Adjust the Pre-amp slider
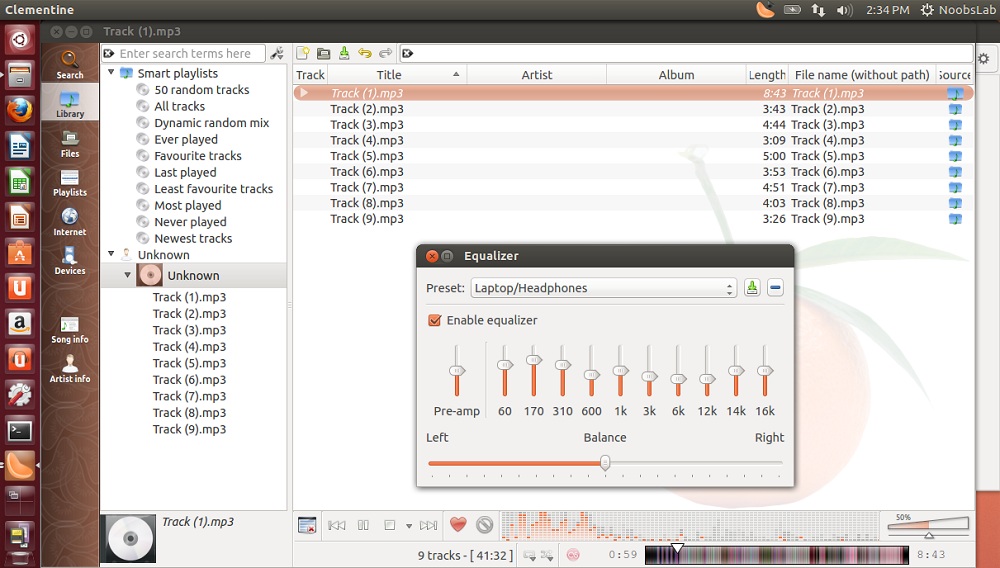Image resolution: width=1000 pixels, height=568 pixels. (x=457, y=370)
